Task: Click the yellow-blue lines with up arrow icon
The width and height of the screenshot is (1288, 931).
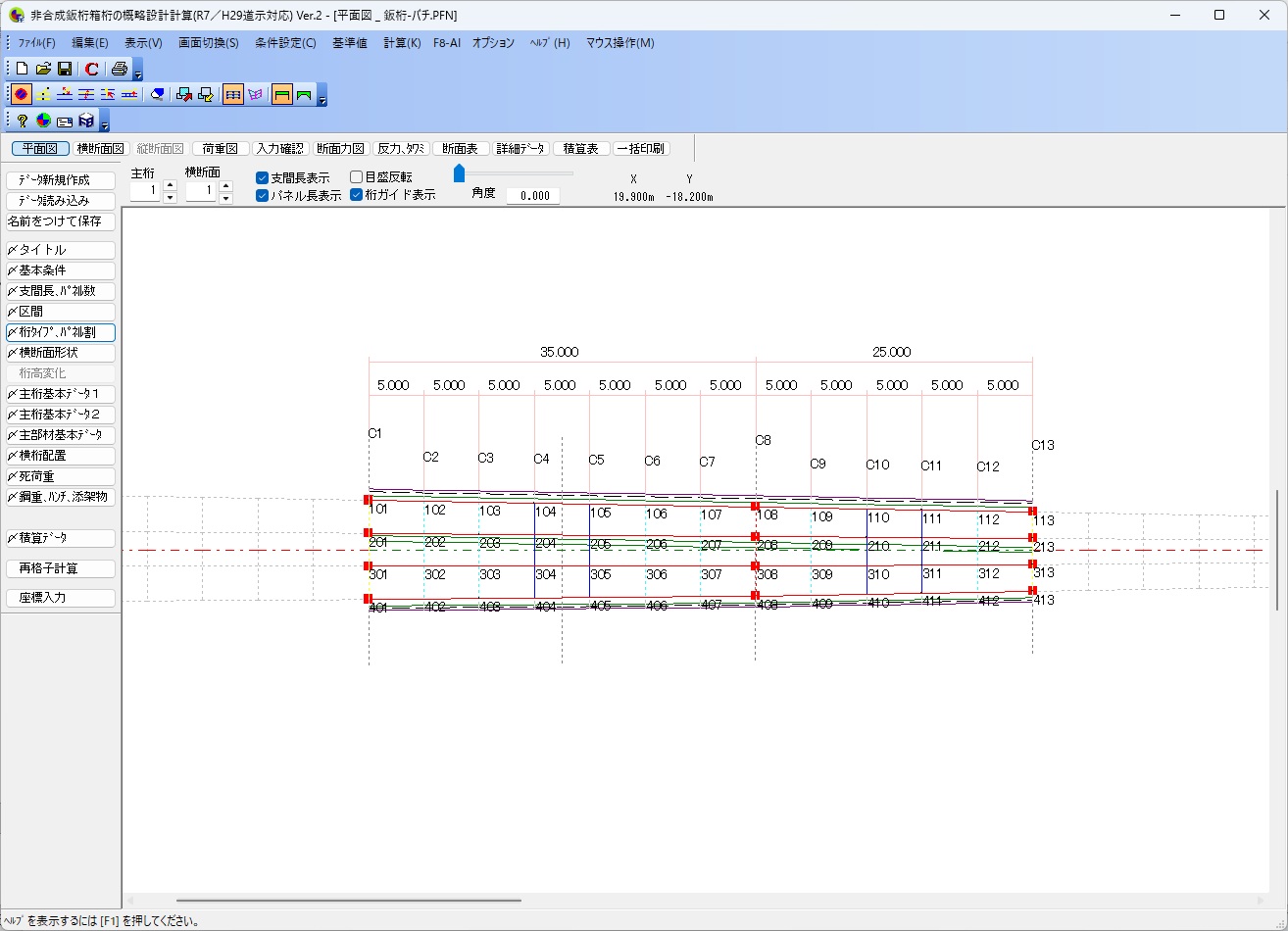Action: 129,94
